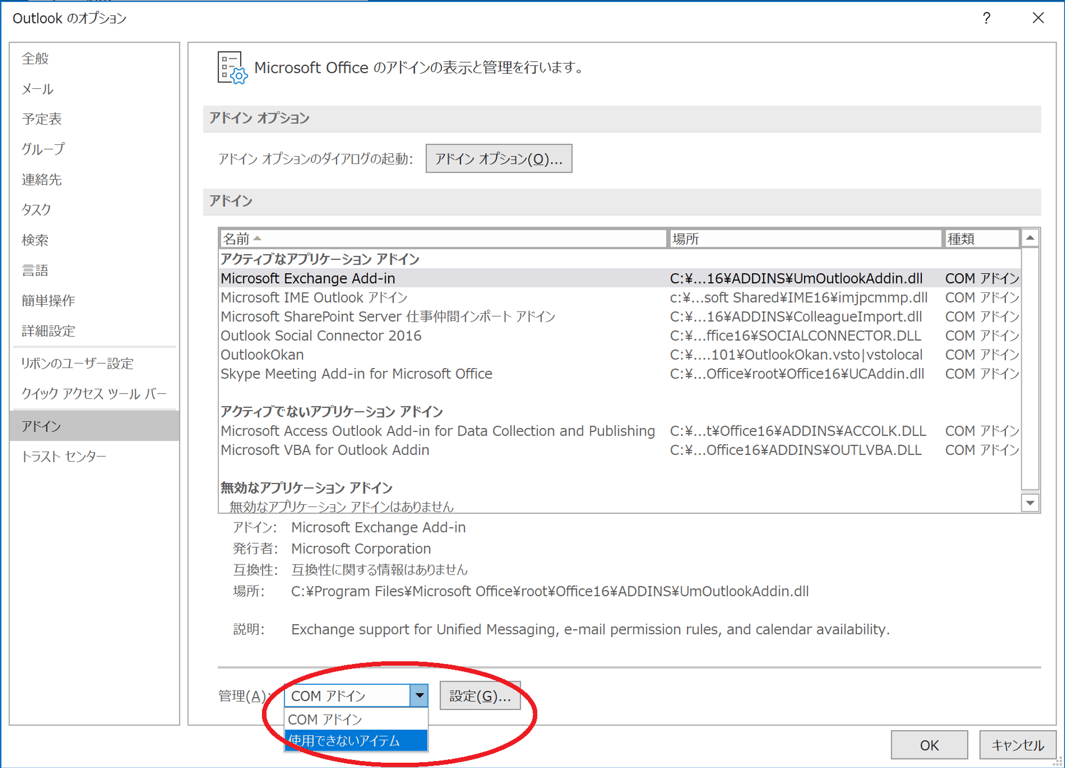
Task: Select Skype Meeting Add-in for Microsoft Office
Action: click(619, 373)
